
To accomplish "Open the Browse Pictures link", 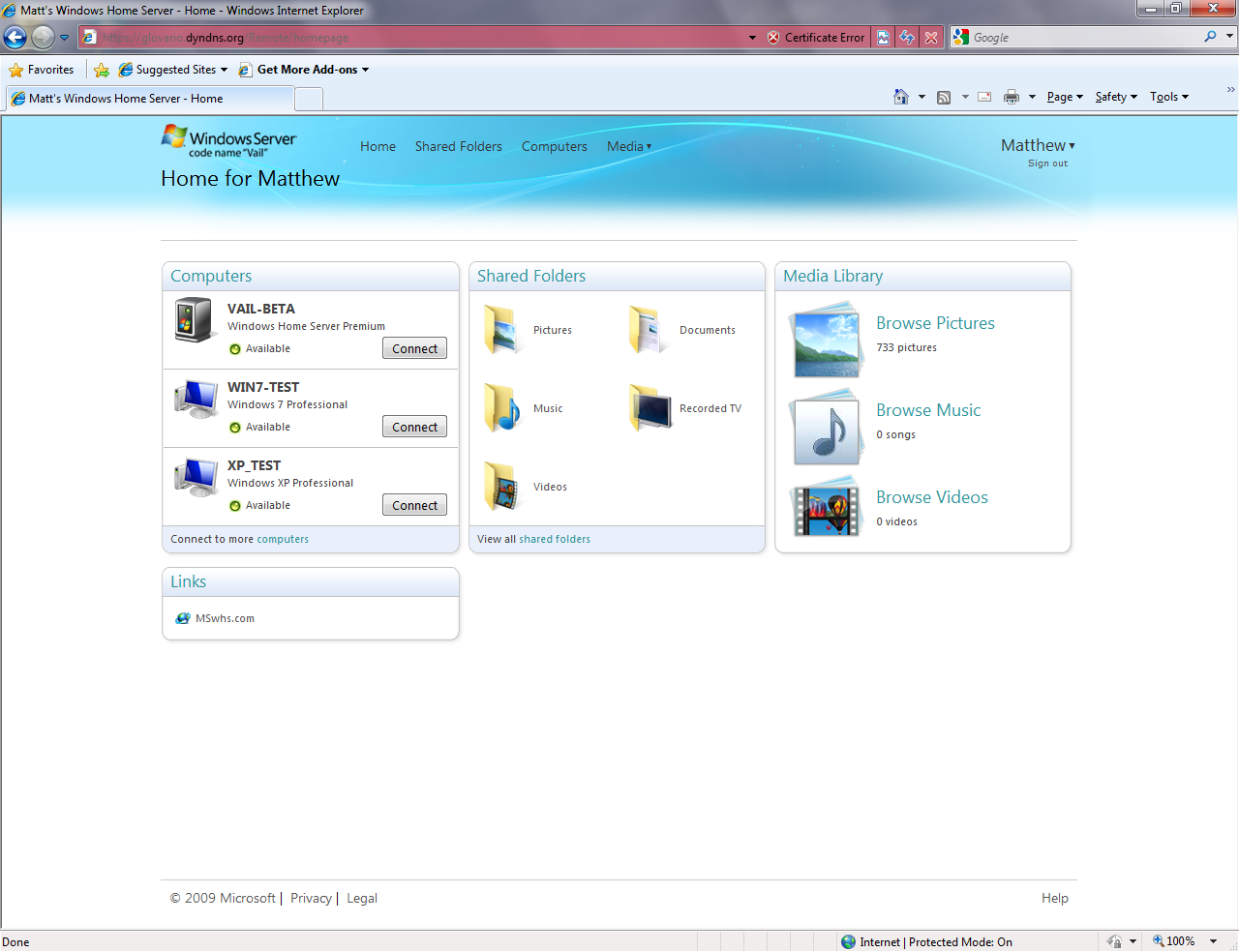I will tap(935, 323).
